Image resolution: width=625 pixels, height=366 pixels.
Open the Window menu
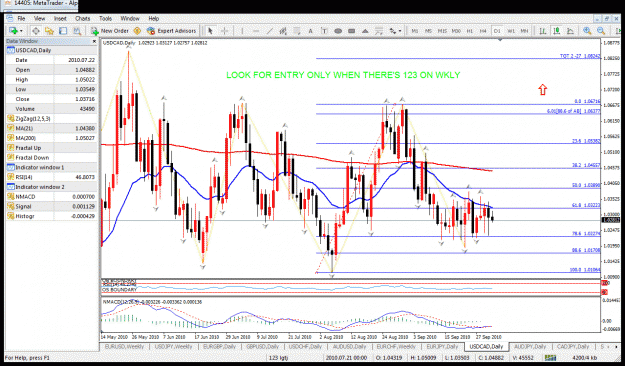click(130, 18)
